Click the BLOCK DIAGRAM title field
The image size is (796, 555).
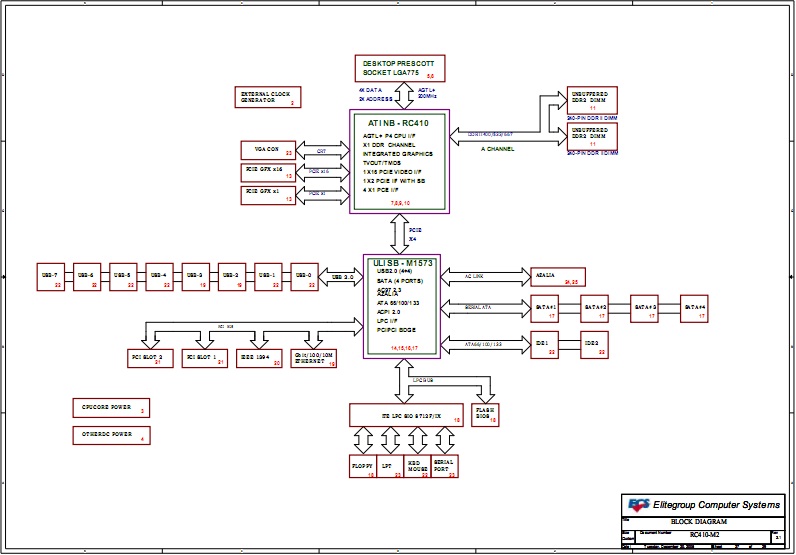[699, 521]
